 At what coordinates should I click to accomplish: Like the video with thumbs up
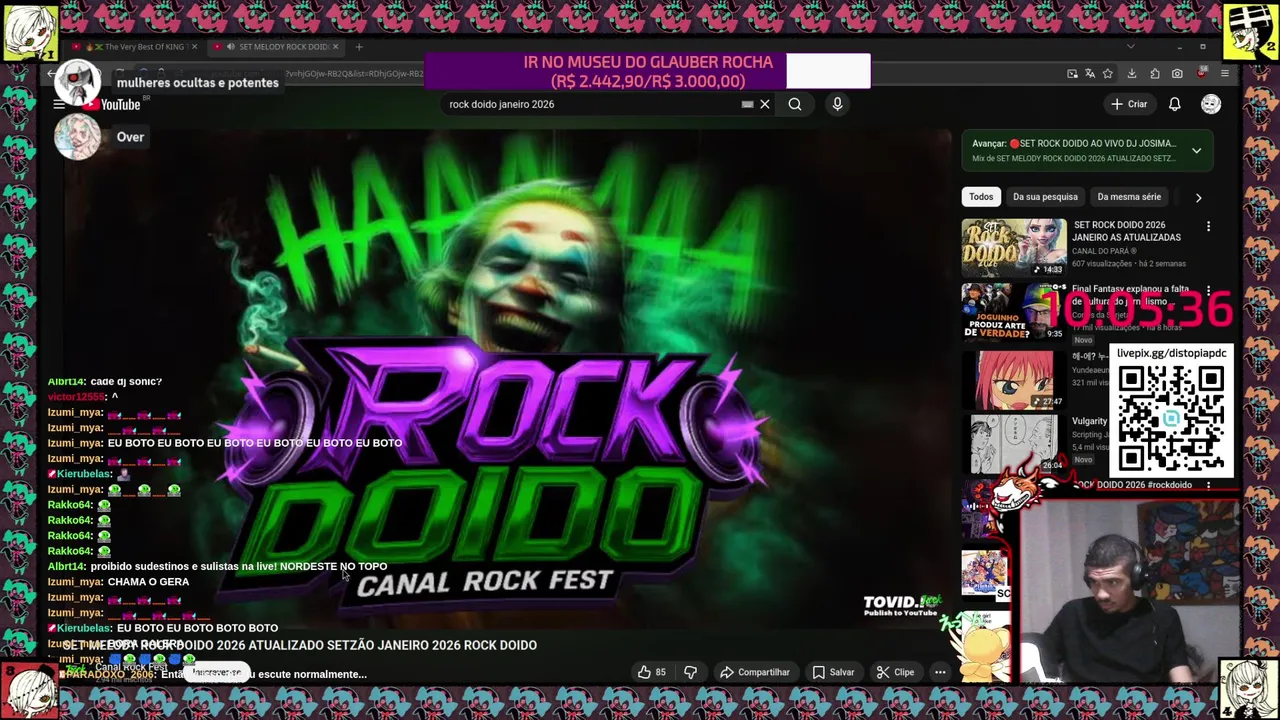652,672
